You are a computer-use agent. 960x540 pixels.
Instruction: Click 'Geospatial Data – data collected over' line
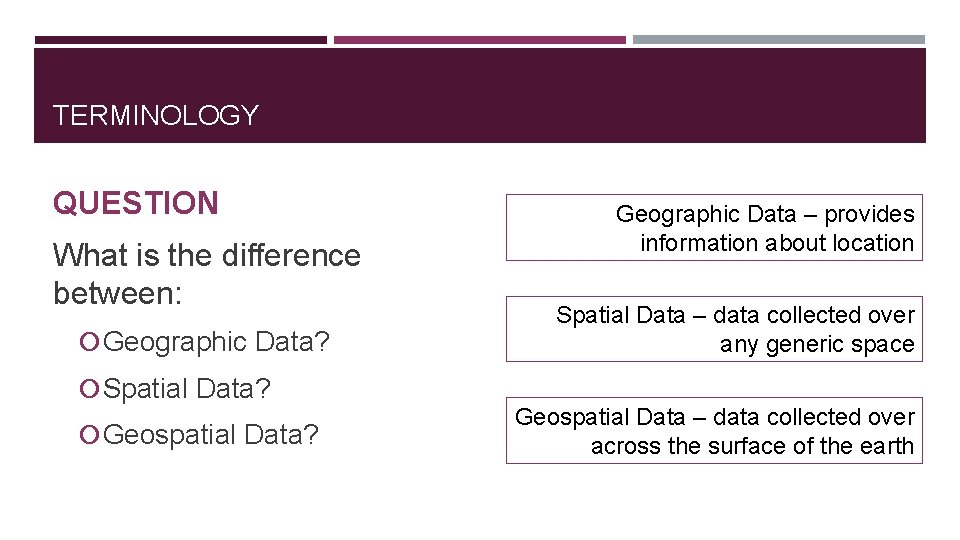tap(714, 417)
